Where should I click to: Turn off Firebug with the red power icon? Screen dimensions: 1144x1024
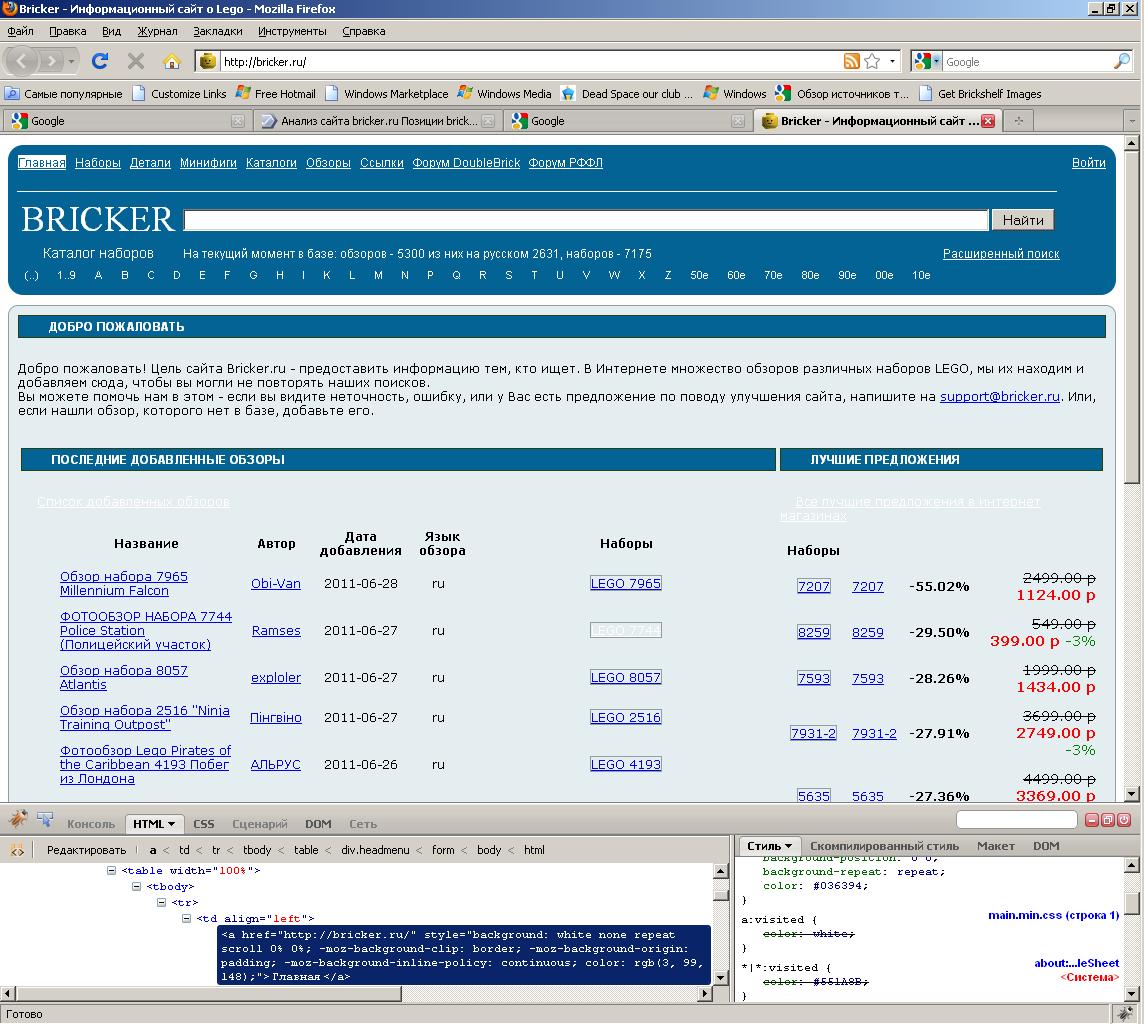(x=1124, y=820)
